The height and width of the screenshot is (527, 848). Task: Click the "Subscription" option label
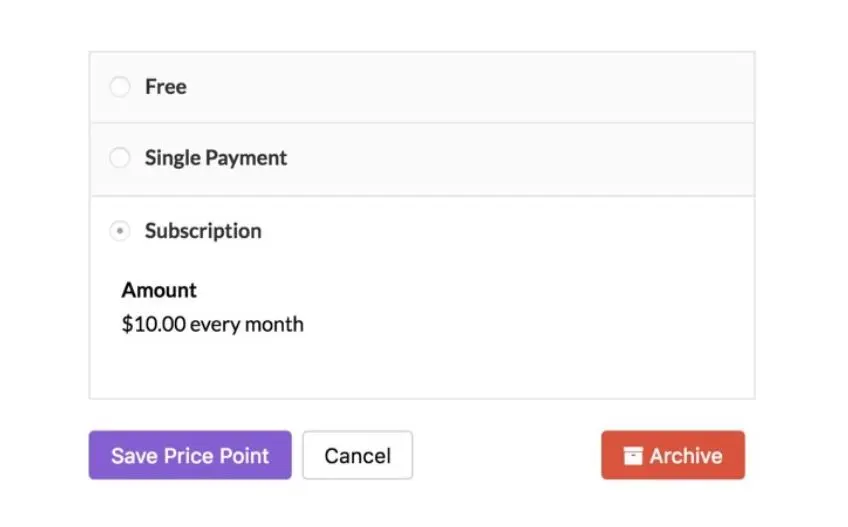(x=203, y=231)
